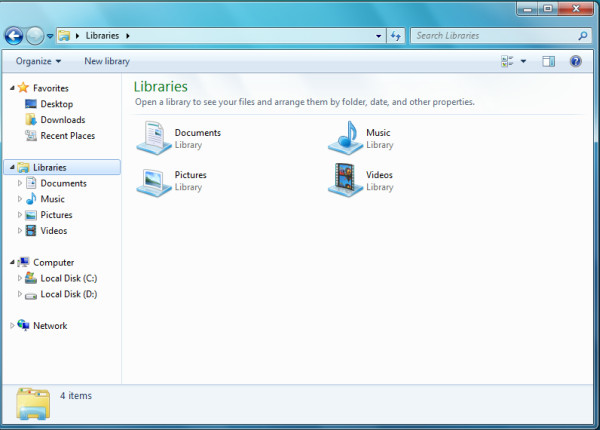Viewport: 600px width, 430px height.
Task: Open the Documents library icon
Action: click(x=152, y=138)
